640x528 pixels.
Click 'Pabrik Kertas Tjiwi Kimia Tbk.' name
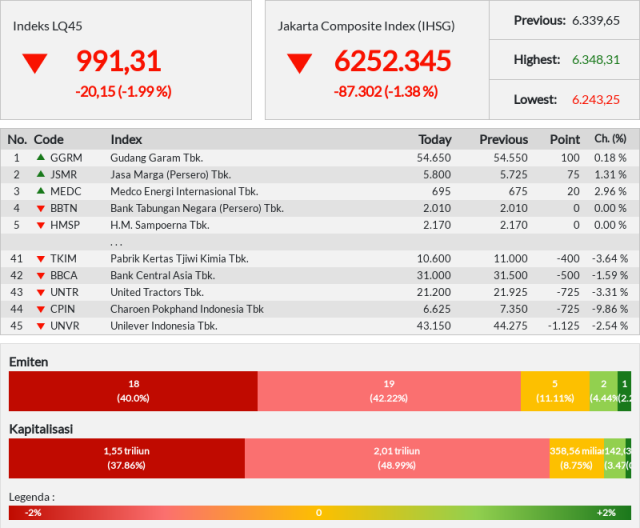coord(179,259)
